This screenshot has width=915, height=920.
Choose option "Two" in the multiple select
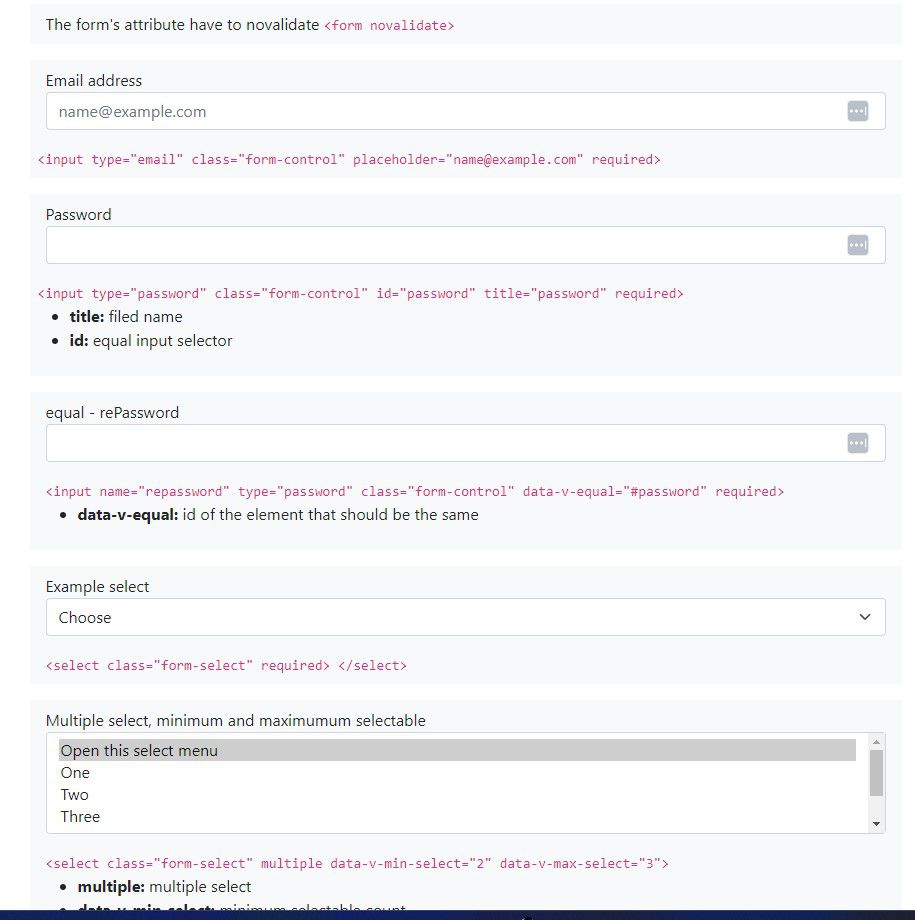(x=75, y=795)
